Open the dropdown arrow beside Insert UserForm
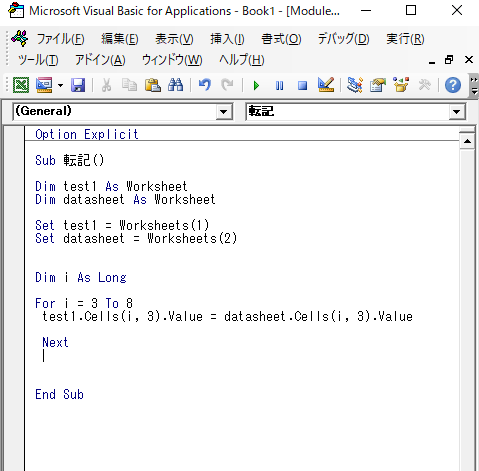The height and width of the screenshot is (471, 479). click(60, 85)
